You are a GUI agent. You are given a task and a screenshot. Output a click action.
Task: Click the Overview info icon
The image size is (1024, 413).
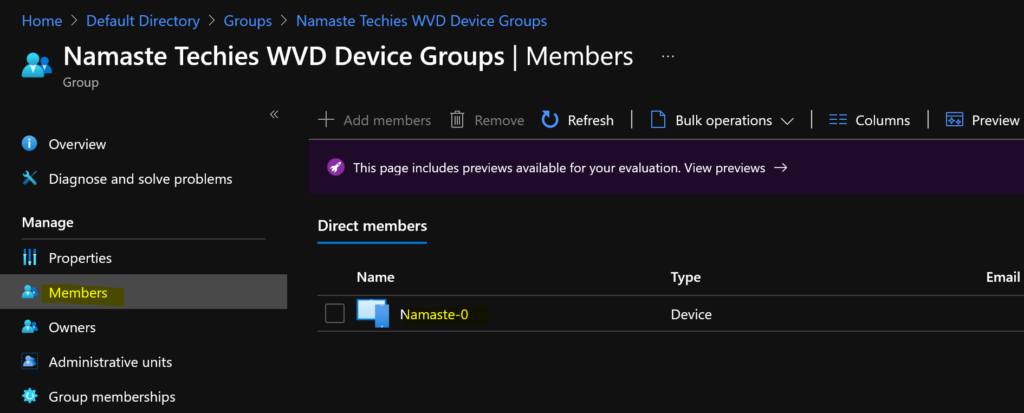(x=29, y=144)
